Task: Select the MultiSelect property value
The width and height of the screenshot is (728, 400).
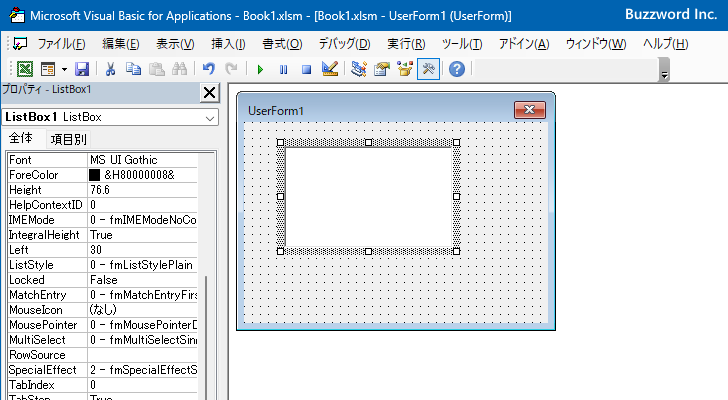Action: [x=143, y=340]
